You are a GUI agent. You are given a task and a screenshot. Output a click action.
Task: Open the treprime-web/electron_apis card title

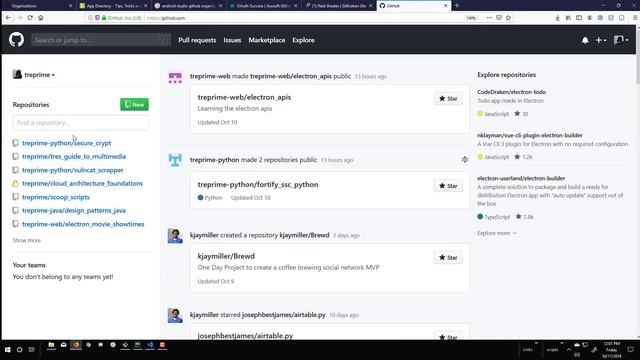[244, 97]
